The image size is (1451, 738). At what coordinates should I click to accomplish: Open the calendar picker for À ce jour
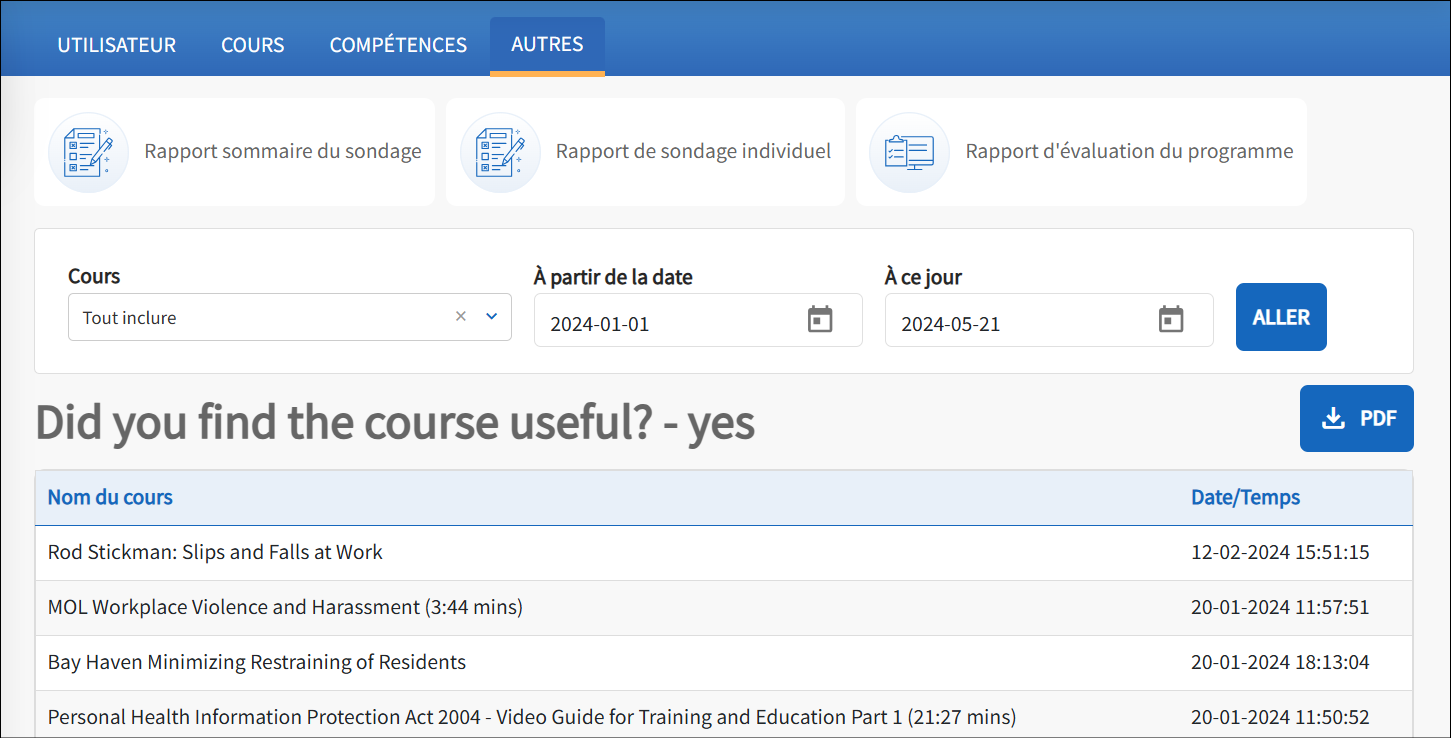pyautogui.click(x=1170, y=319)
